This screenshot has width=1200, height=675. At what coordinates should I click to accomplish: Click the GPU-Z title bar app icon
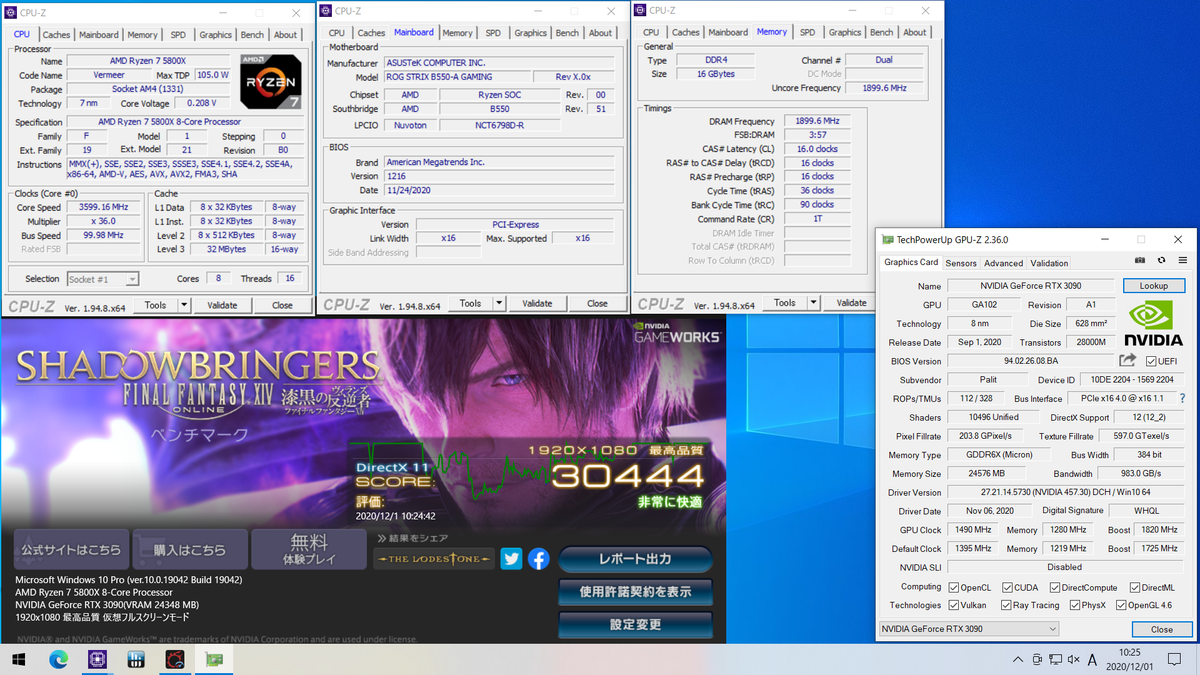click(x=887, y=240)
